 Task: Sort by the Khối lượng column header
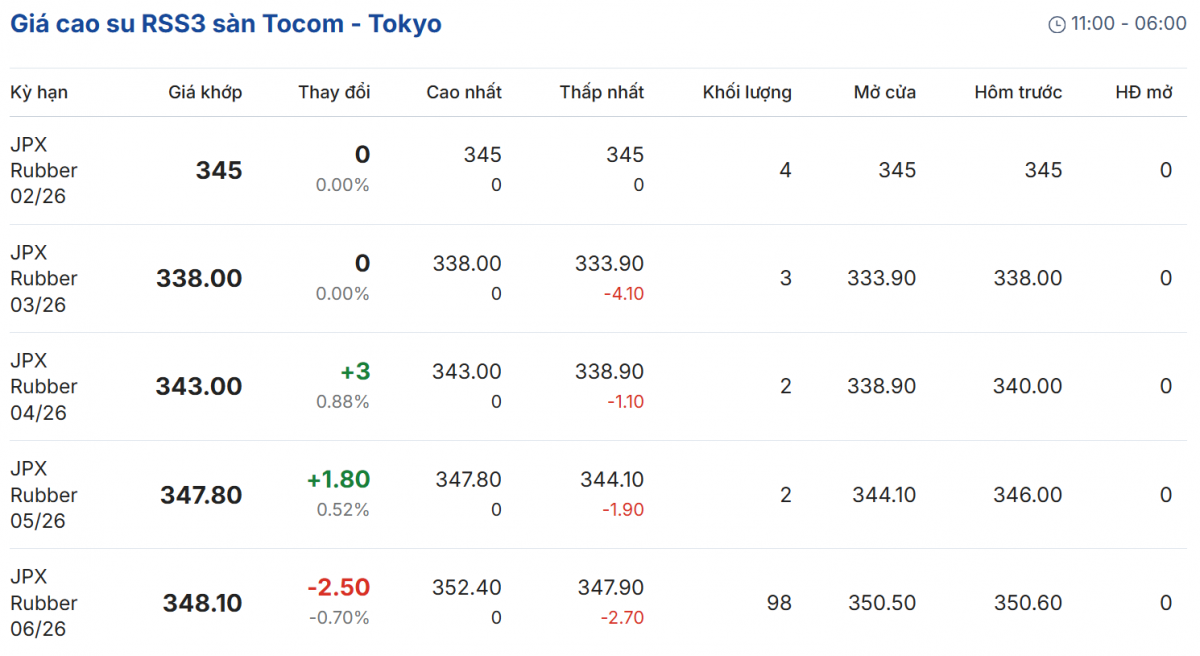pyautogui.click(x=747, y=92)
